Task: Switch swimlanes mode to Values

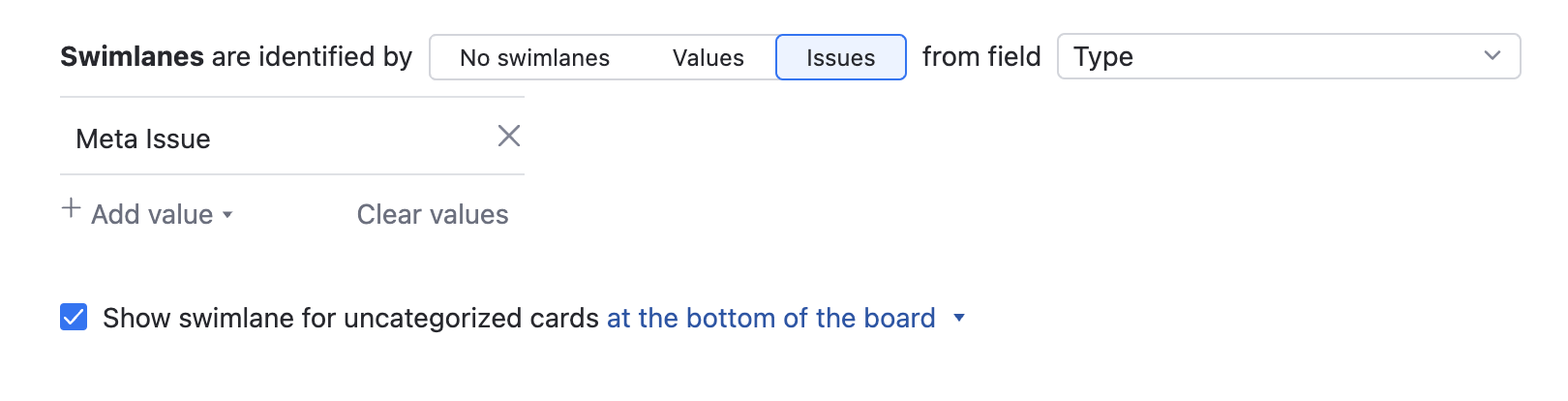Action: pos(708,58)
